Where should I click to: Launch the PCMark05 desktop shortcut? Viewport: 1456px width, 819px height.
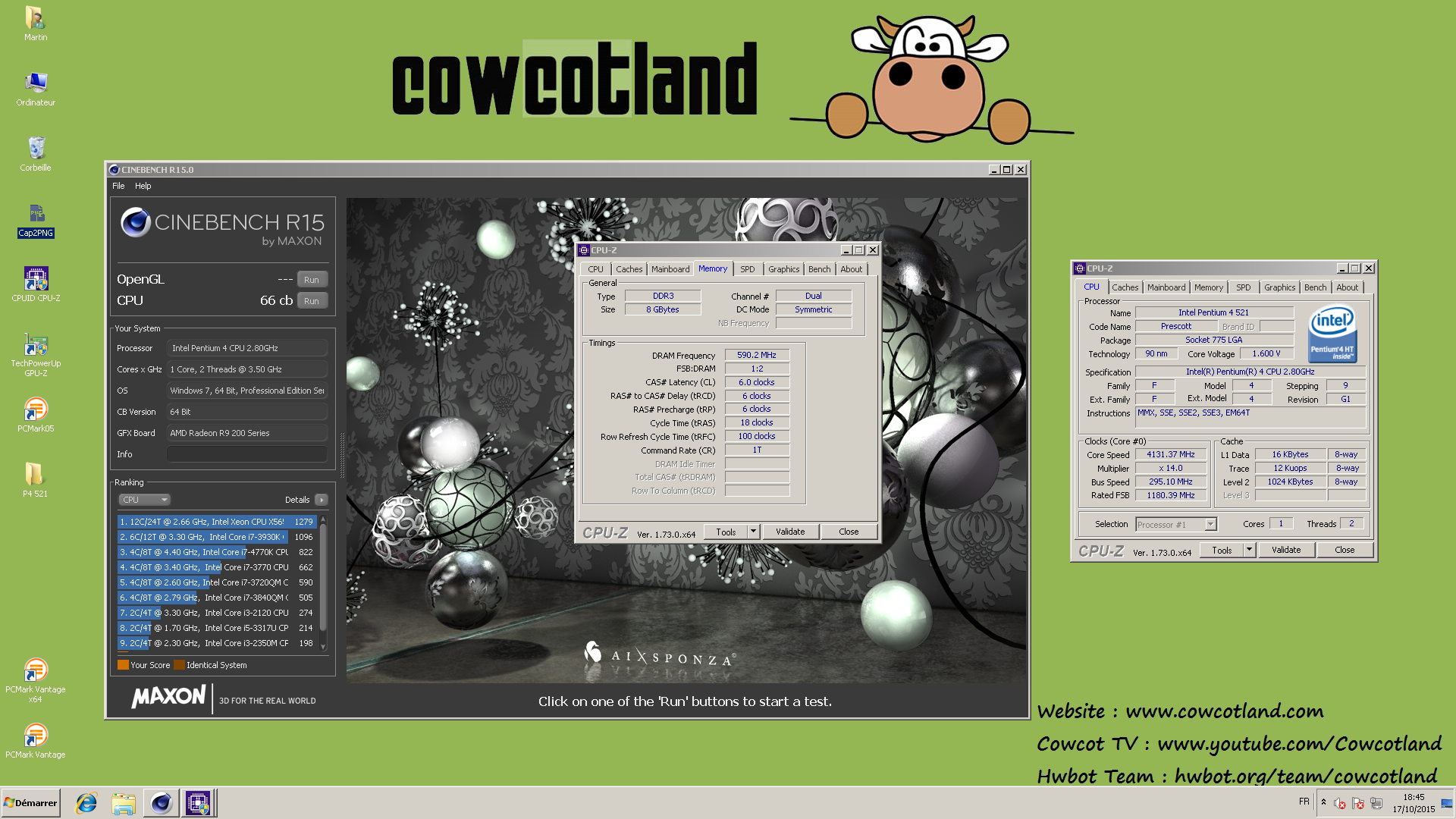tap(36, 415)
